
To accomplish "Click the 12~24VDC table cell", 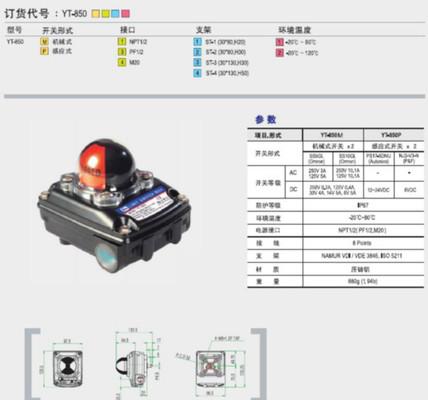I will coord(378,190).
